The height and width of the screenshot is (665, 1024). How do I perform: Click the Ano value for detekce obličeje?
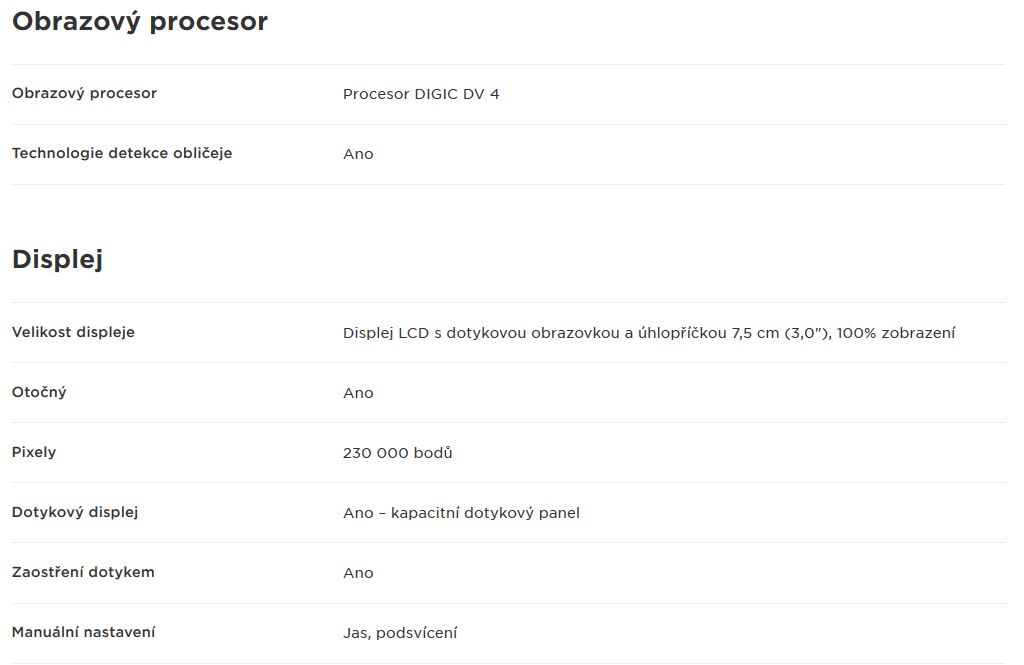click(359, 154)
